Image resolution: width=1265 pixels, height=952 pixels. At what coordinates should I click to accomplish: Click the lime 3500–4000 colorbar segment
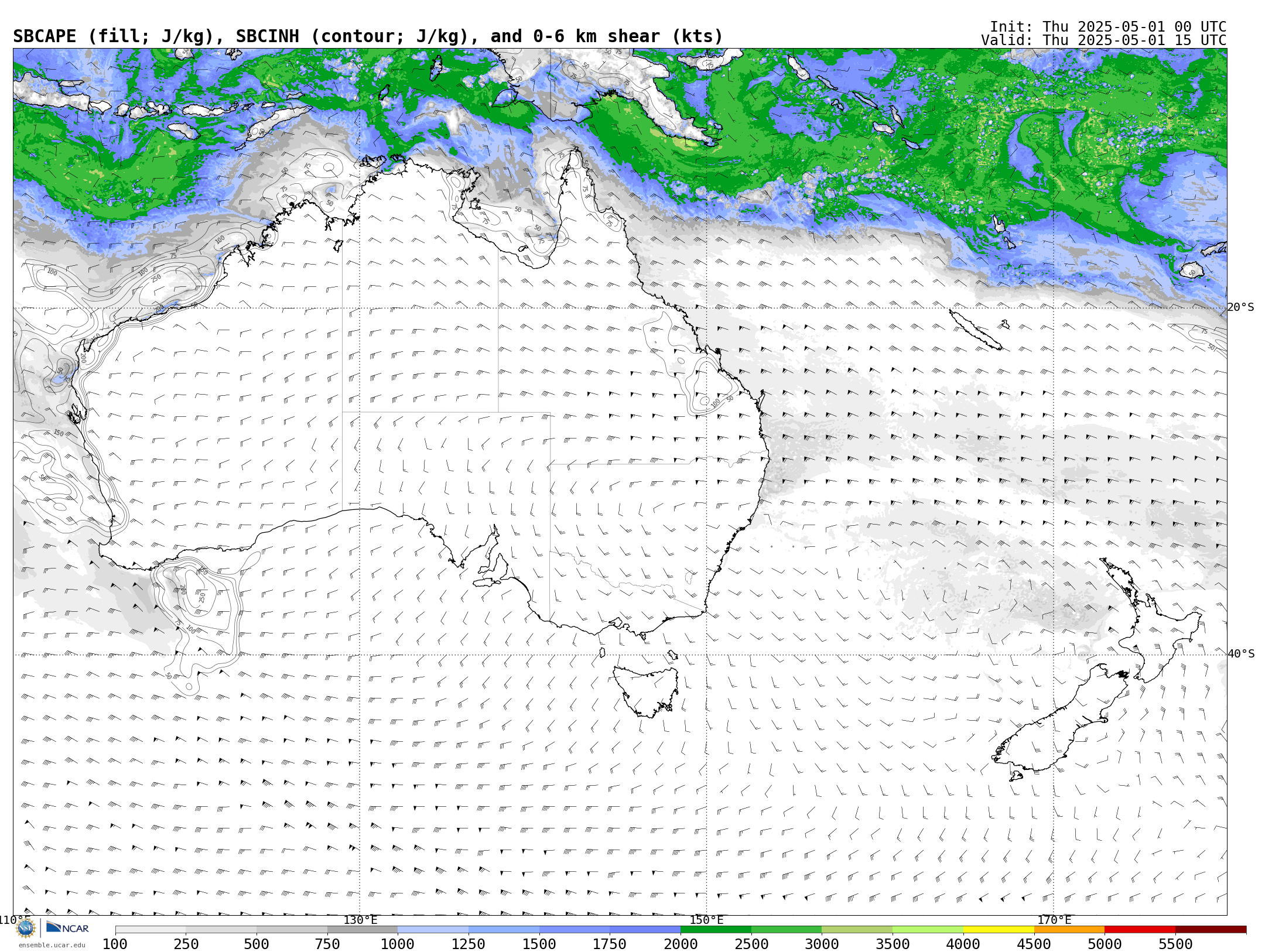(x=928, y=930)
